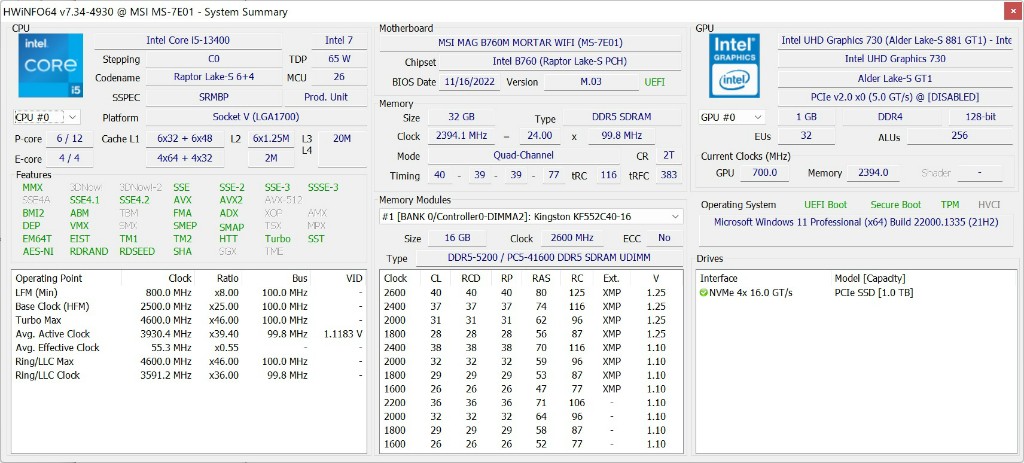The width and height of the screenshot is (1024, 463).
Task: Click the Intel Core i5 logo
Action: click(x=47, y=65)
